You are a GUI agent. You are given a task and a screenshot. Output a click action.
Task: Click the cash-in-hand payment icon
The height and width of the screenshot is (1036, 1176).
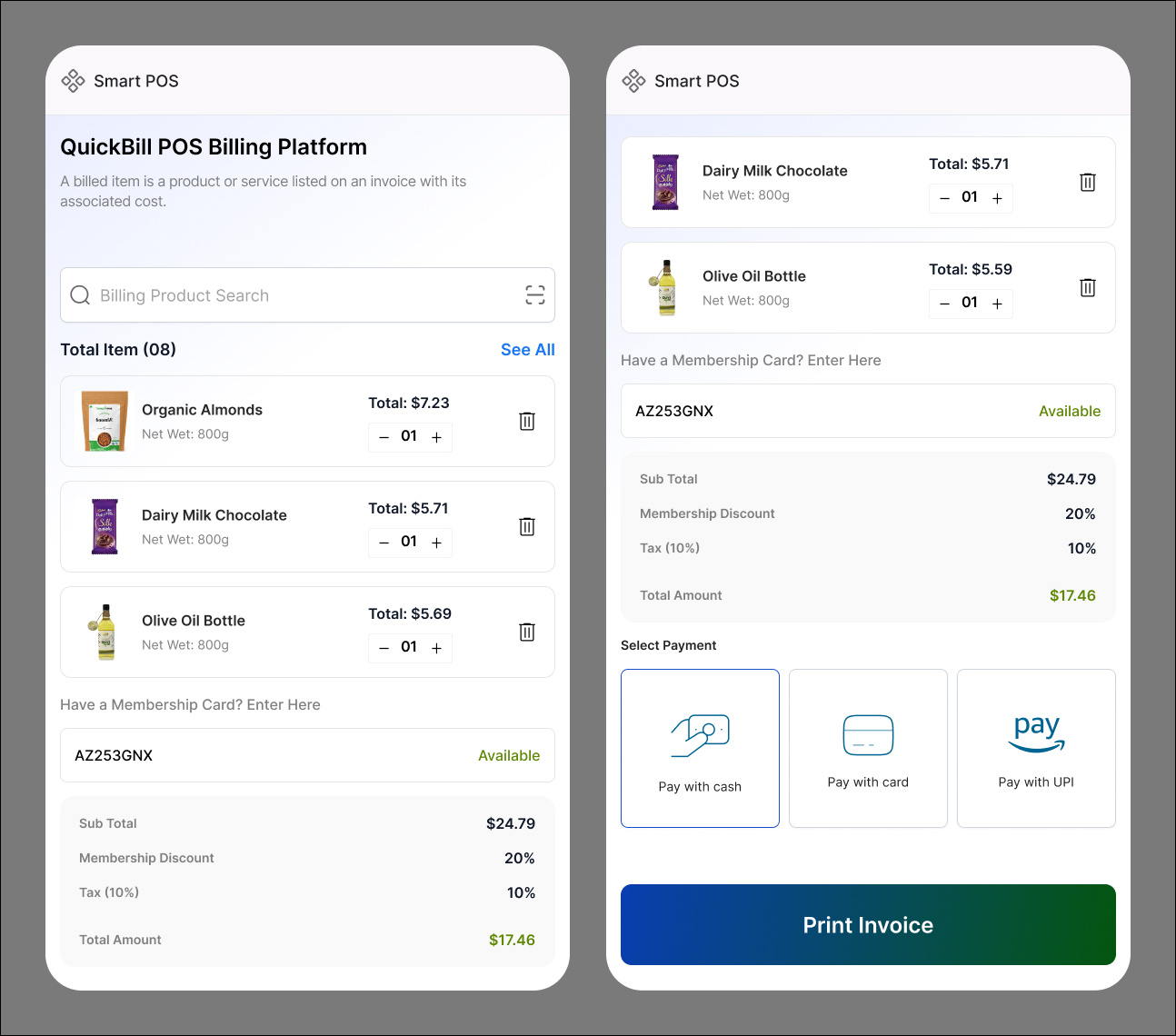[700, 734]
